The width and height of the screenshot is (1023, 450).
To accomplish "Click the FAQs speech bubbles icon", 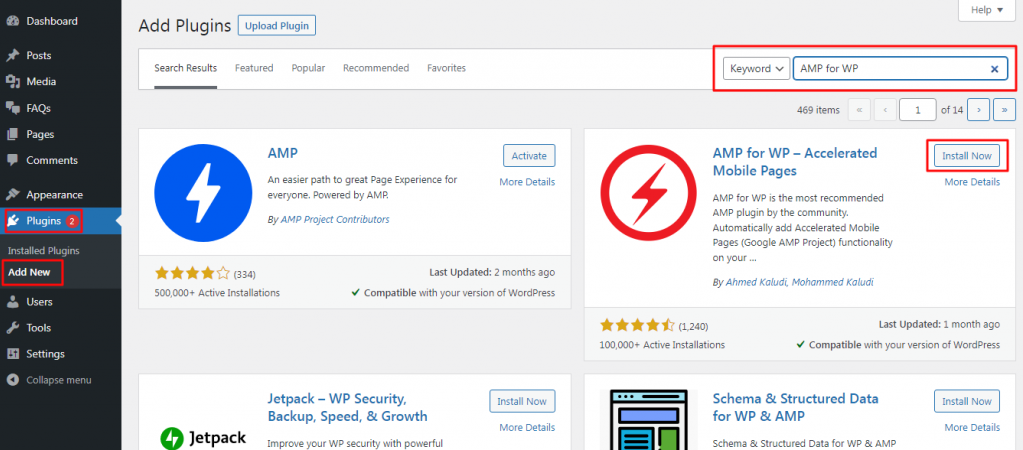I will [x=12, y=108].
